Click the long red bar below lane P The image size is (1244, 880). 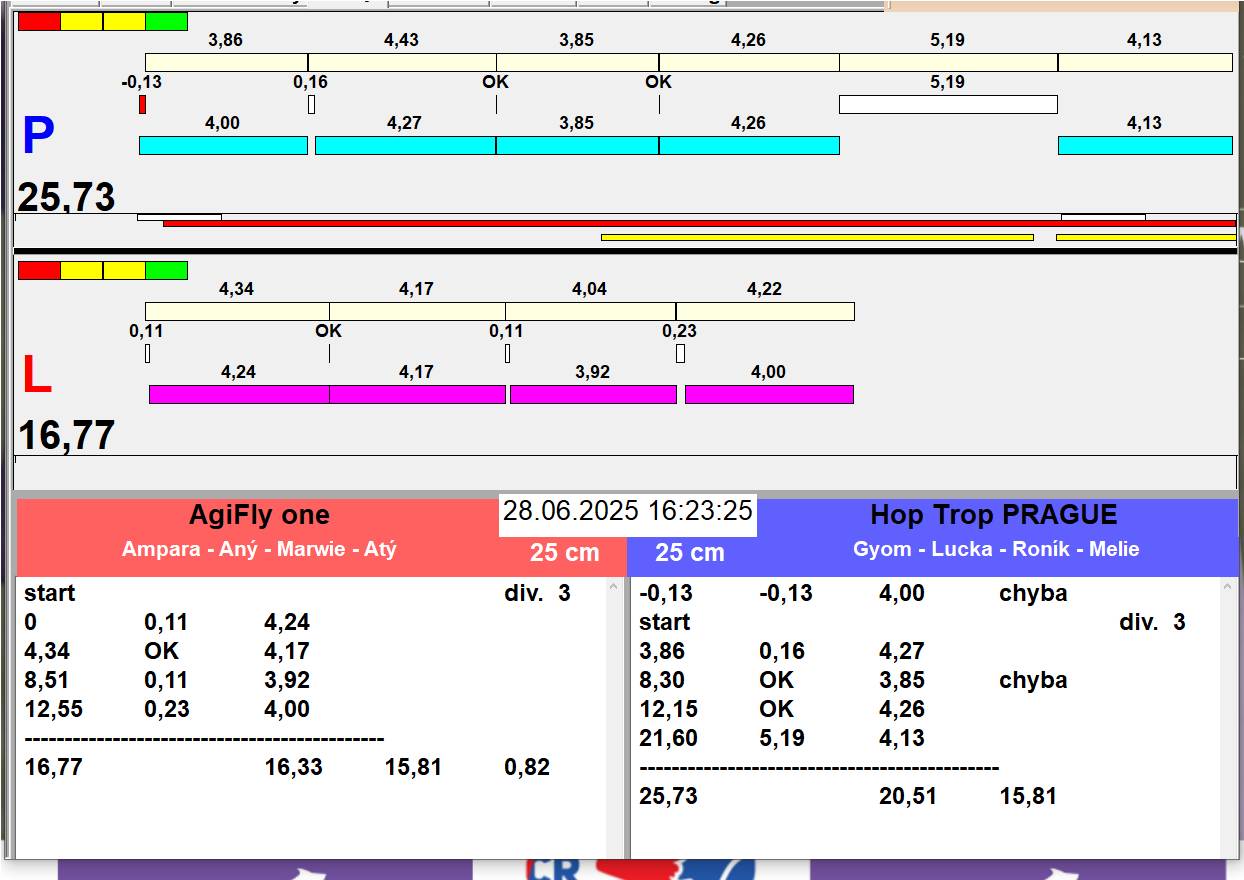click(x=699, y=223)
